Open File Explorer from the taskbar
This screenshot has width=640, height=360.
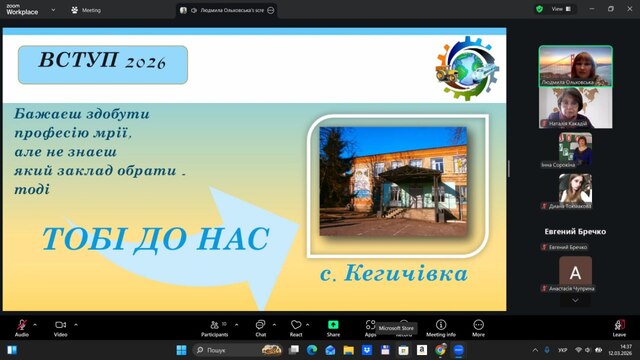[x=349, y=350]
